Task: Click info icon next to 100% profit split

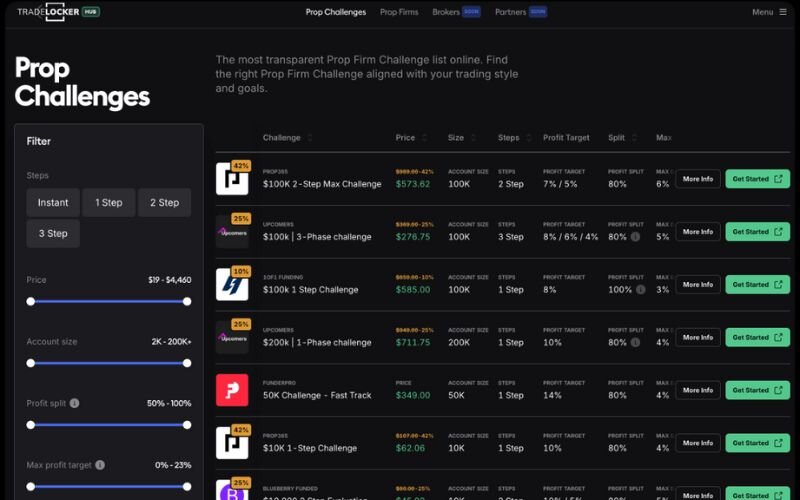Action: click(x=640, y=290)
